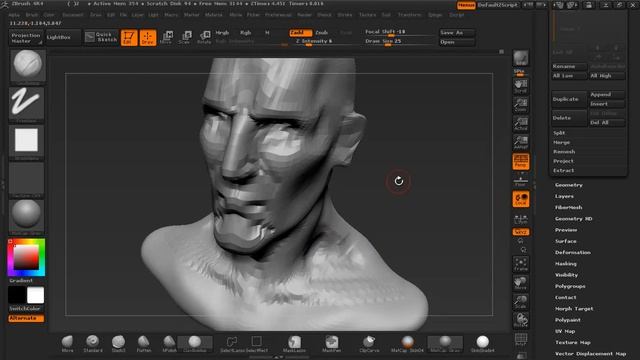The image size is (640, 360).
Task: Toggle Local symmetry transformations
Action: [x=521, y=199]
